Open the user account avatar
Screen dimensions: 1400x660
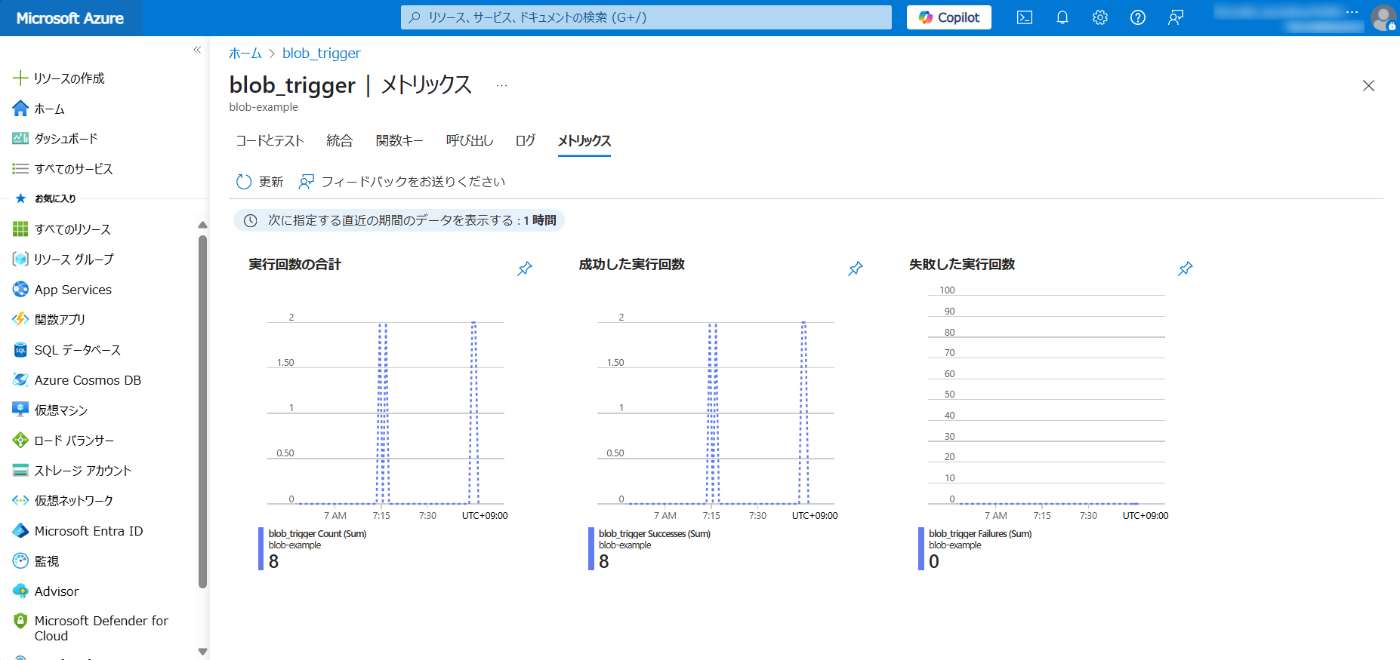tap(1381, 18)
